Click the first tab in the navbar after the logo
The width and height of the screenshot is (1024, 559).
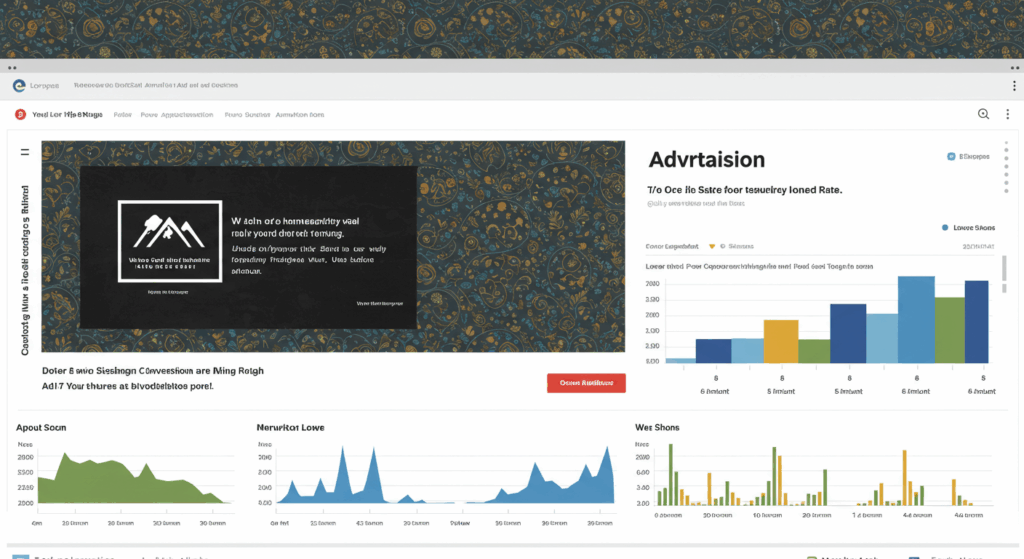123,115
